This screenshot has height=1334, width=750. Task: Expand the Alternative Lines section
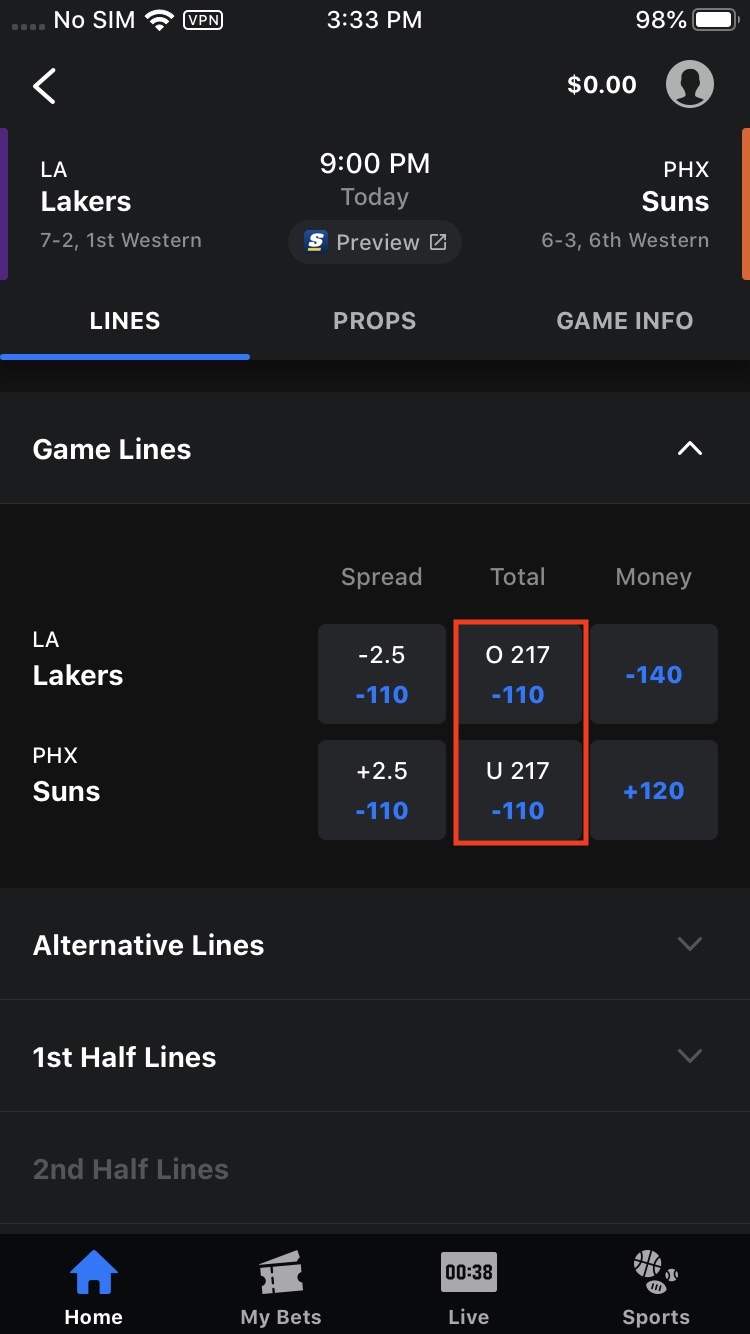[689, 944]
